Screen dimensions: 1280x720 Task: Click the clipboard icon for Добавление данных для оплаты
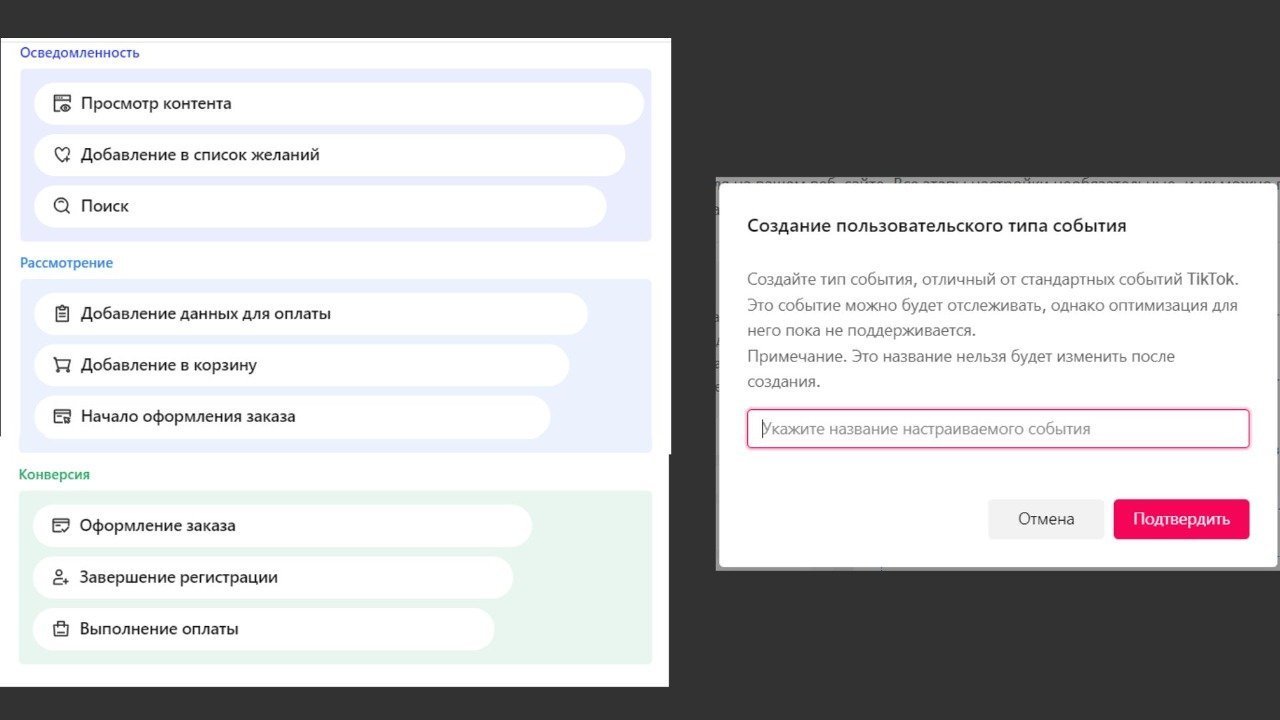tap(62, 314)
